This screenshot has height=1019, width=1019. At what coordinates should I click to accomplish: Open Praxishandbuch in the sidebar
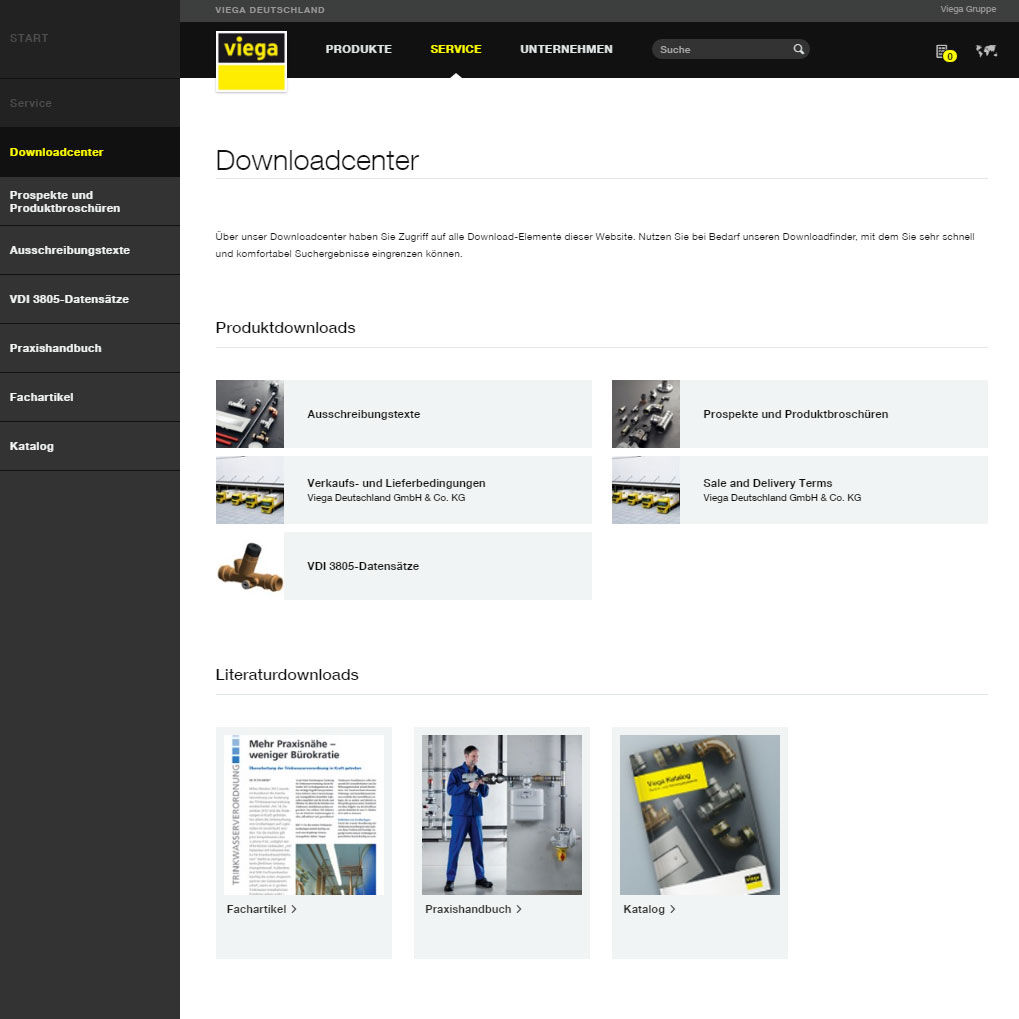[90, 348]
